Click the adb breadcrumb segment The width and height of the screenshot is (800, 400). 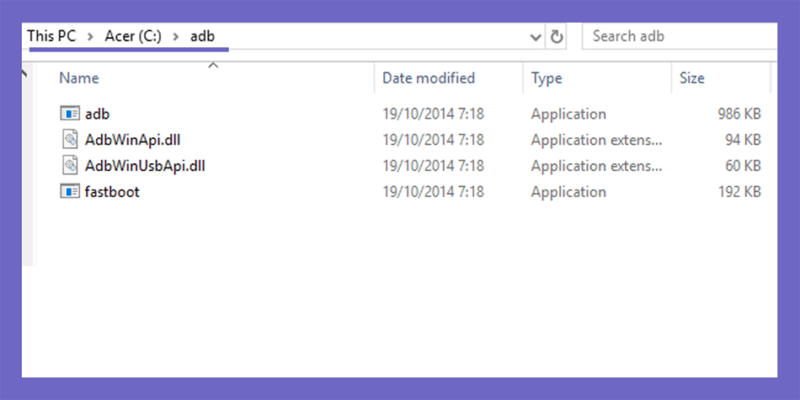tap(203, 36)
